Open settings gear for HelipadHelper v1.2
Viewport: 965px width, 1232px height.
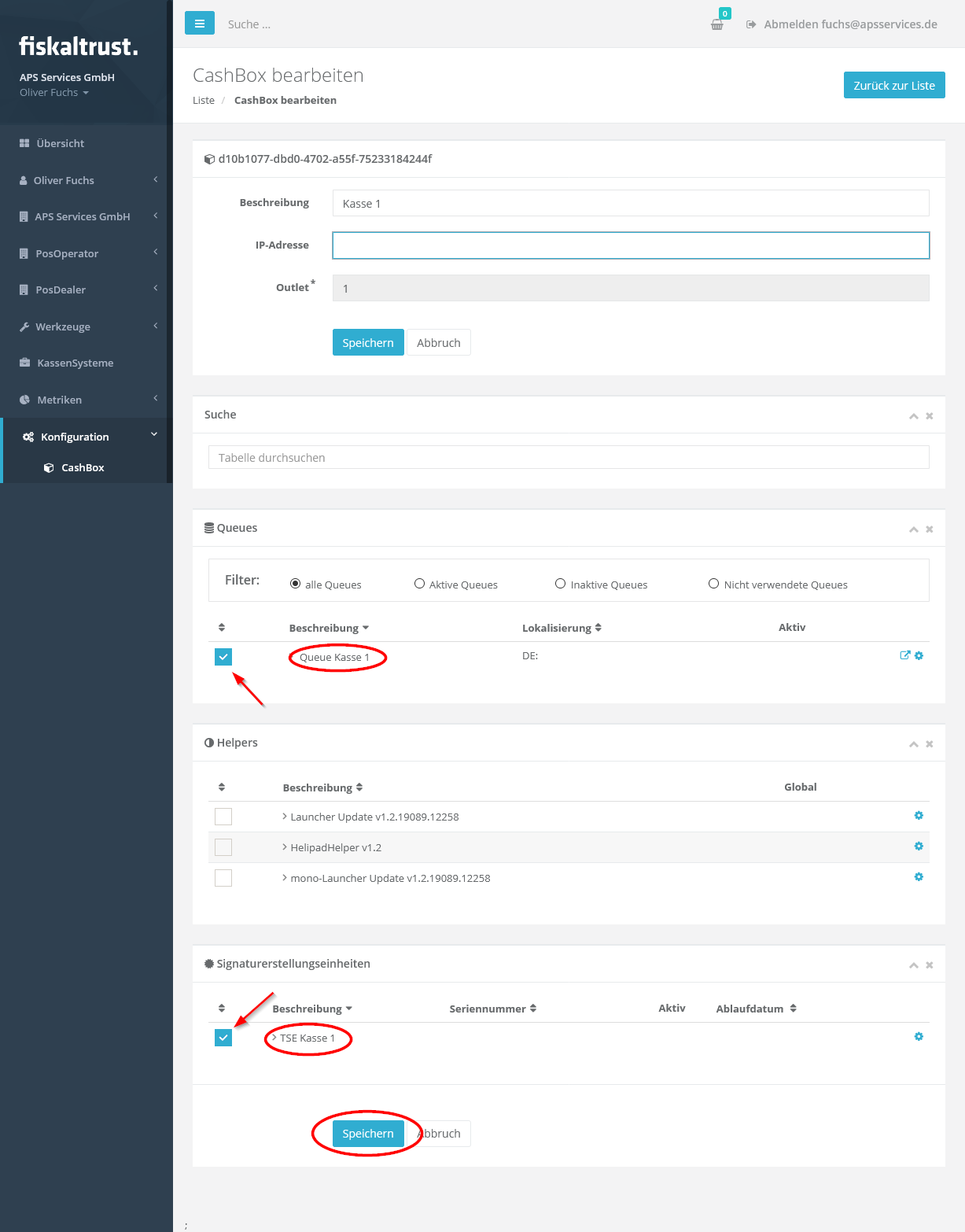(919, 847)
